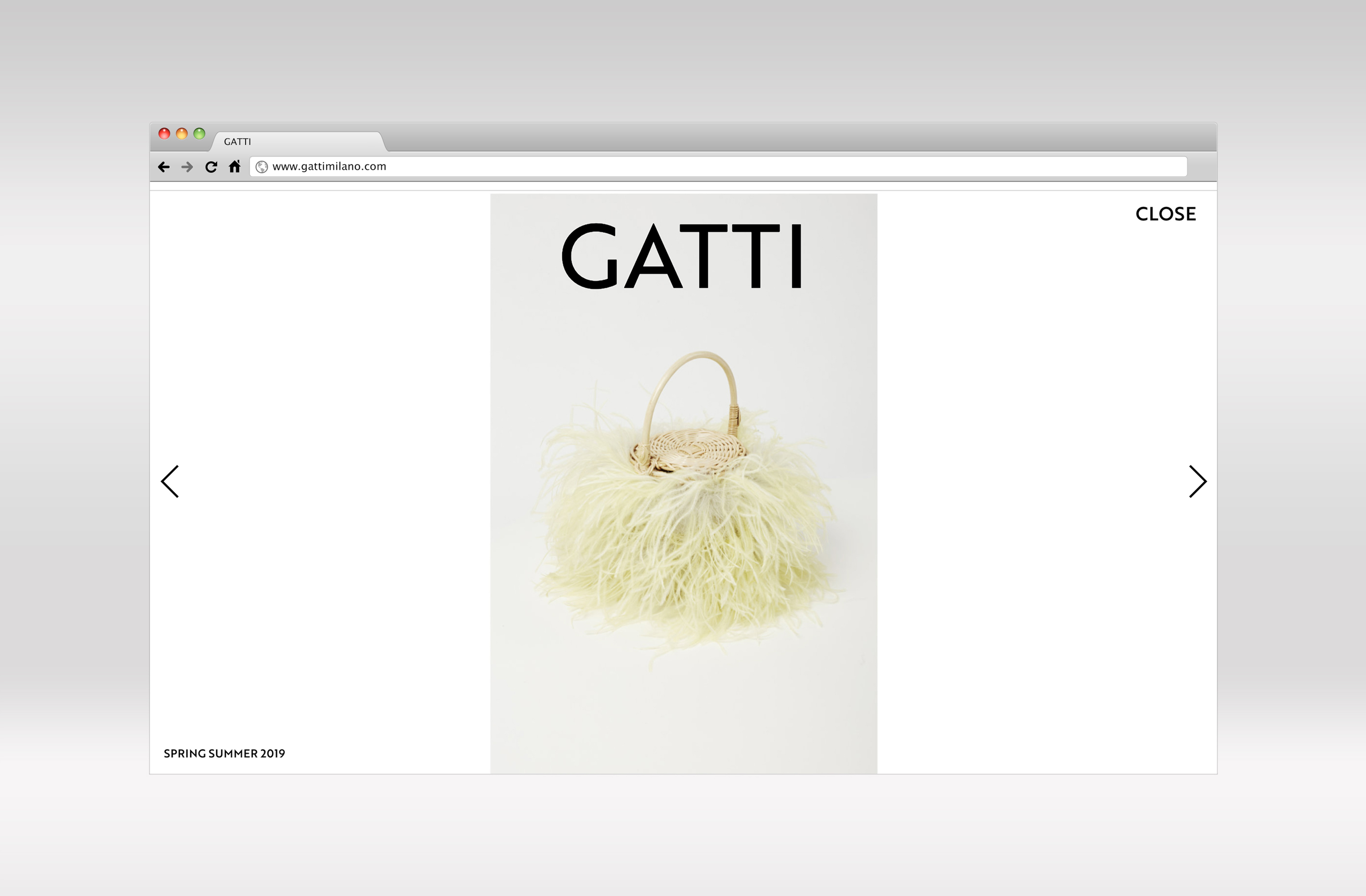Click the globe site-info icon in address bar

tap(262, 167)
